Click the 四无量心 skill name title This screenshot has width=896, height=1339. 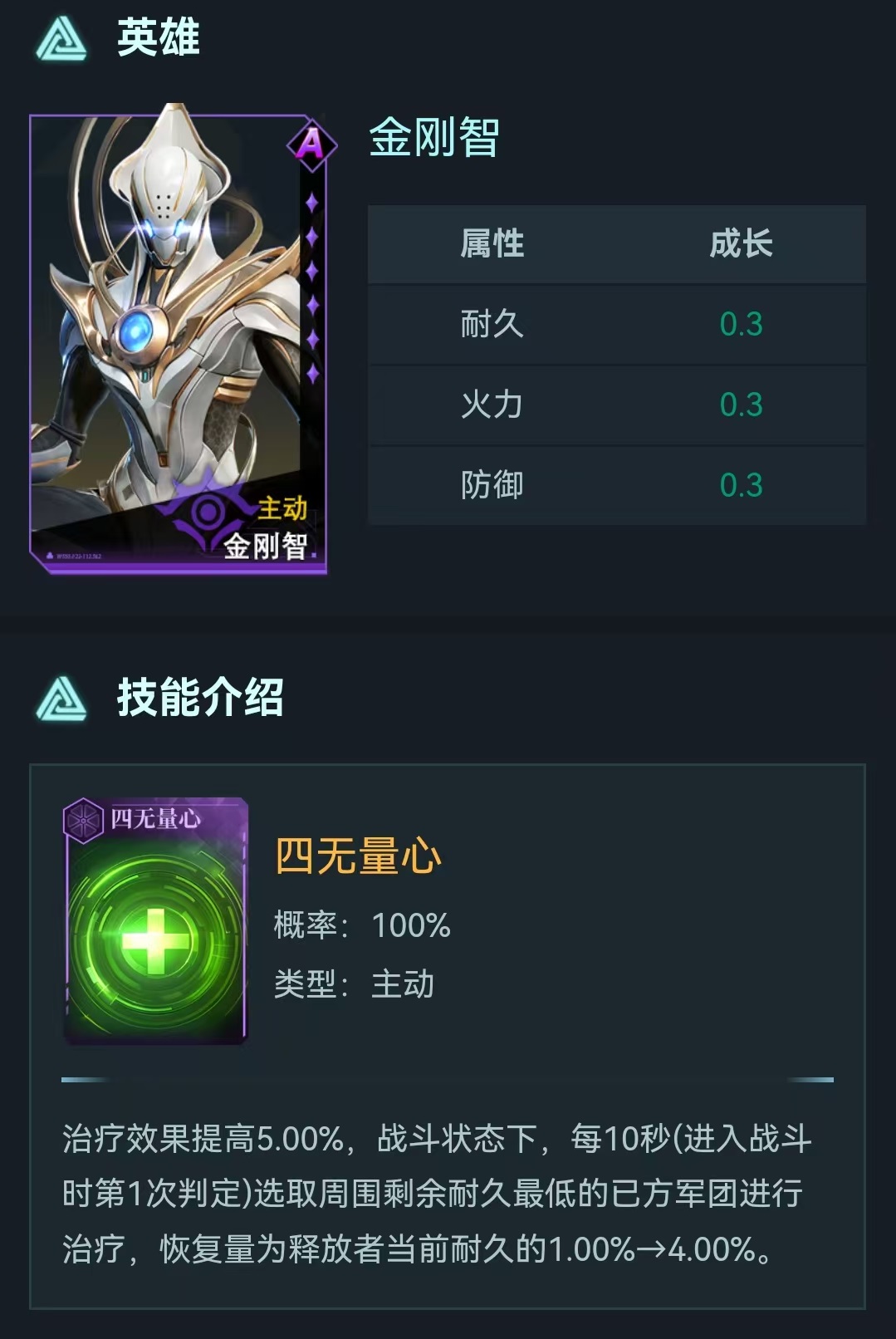358,856
